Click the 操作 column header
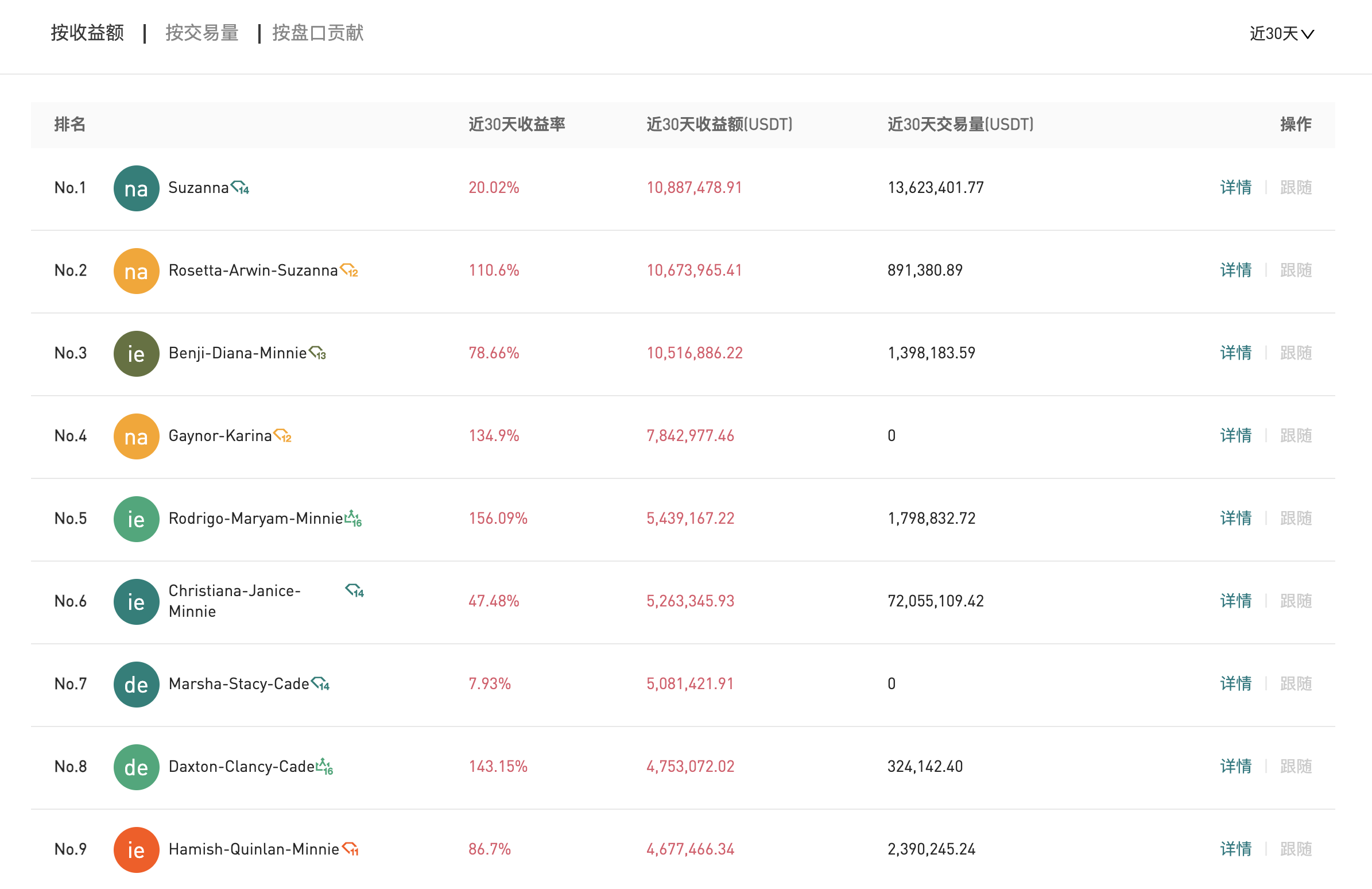Screen dimensions: 1372x889 coord(1295,124)
